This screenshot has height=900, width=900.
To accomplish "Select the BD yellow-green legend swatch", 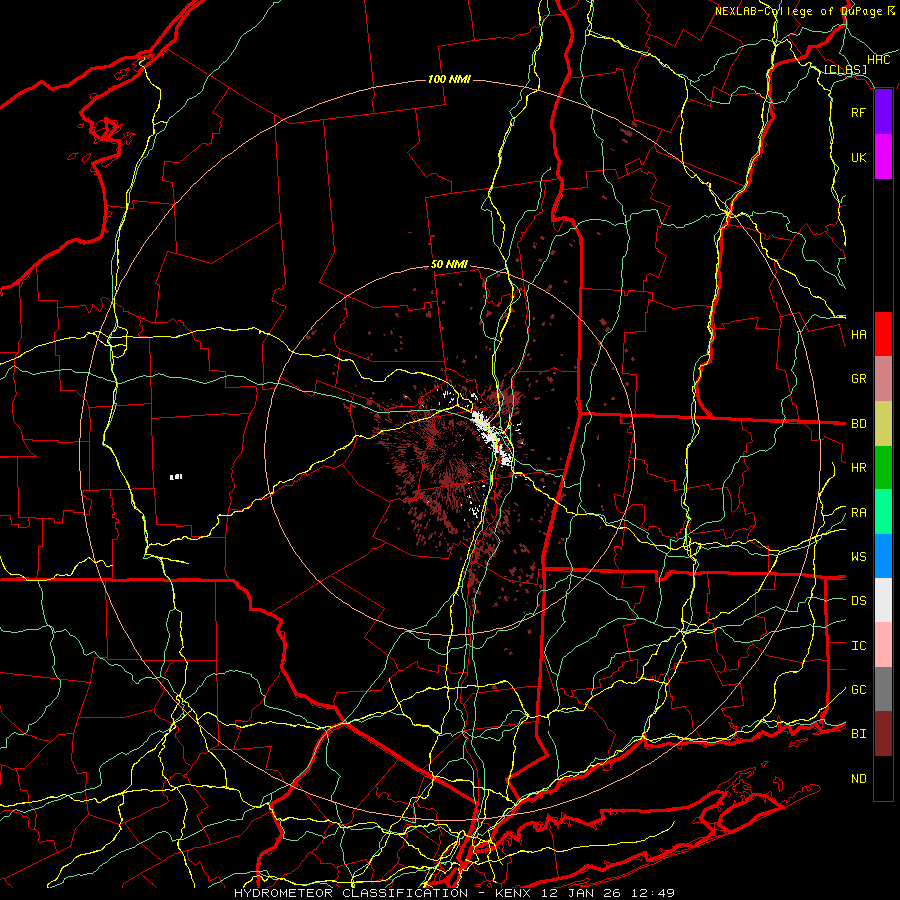I will pyautogui.click(x=883, y=424).
